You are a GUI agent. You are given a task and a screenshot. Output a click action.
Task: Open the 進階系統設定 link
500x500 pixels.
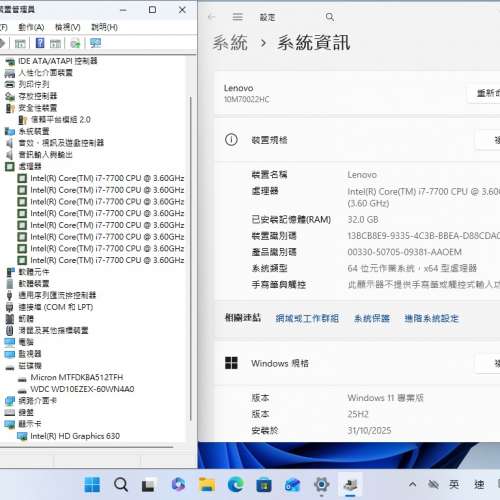pos(432,318)
